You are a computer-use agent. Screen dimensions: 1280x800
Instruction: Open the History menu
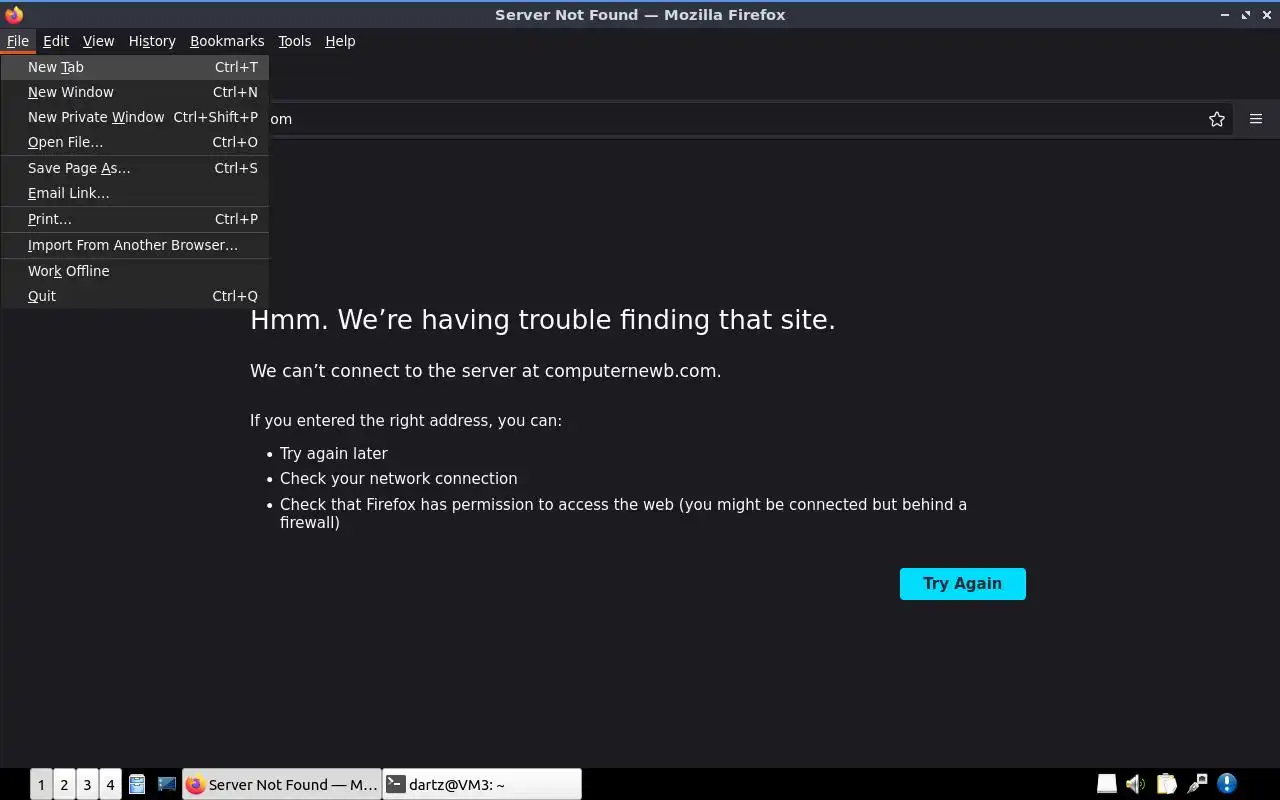(152, 41)
